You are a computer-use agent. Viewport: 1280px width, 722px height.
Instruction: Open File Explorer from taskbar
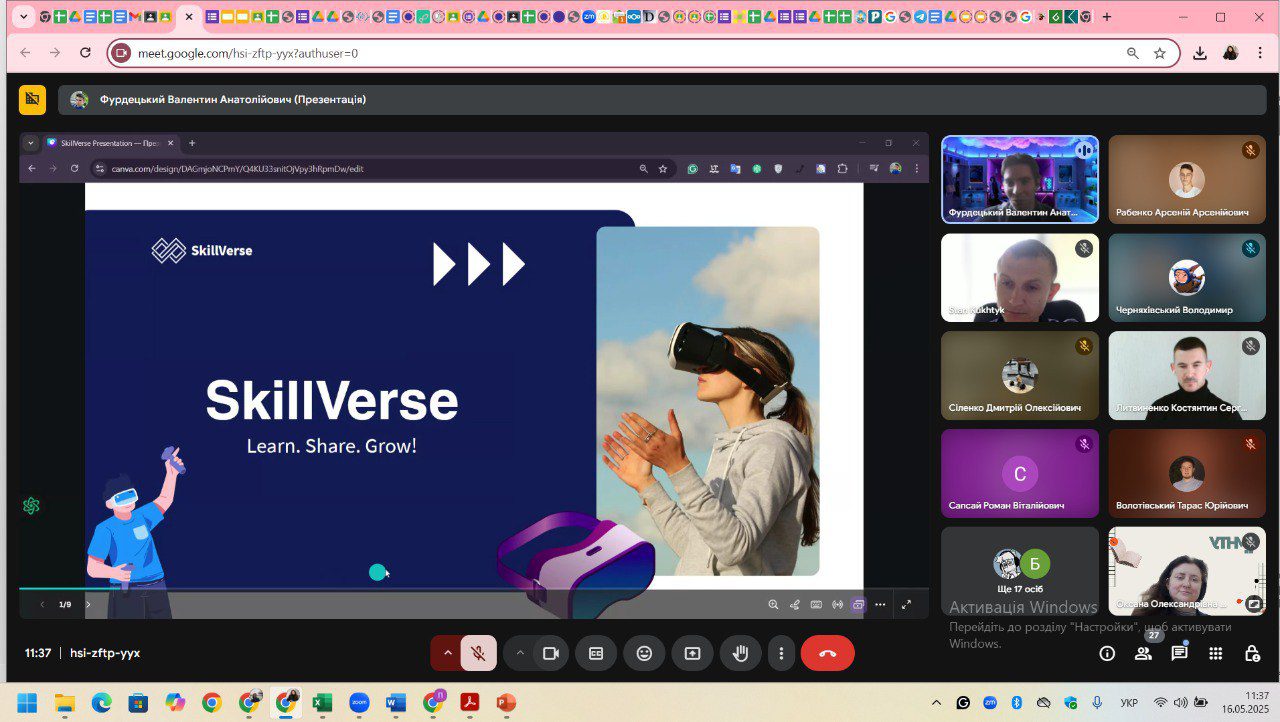pyautogui.click(x=64, y=703)
